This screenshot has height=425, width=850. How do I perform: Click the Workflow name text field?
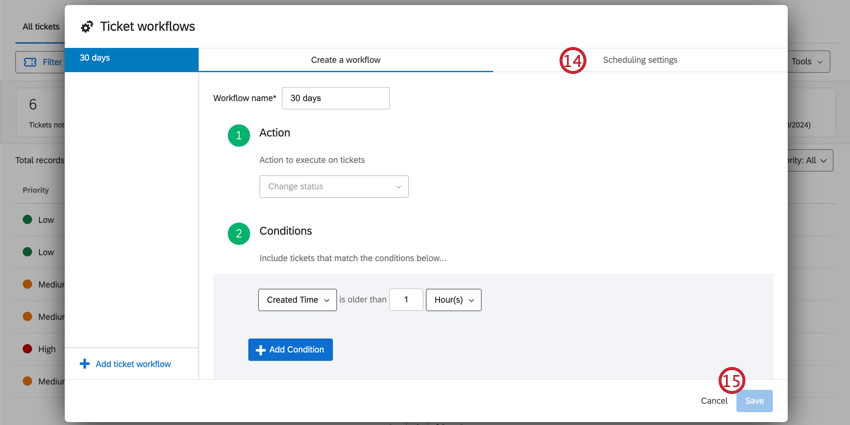pyautogui.click(x=335, y=98)
